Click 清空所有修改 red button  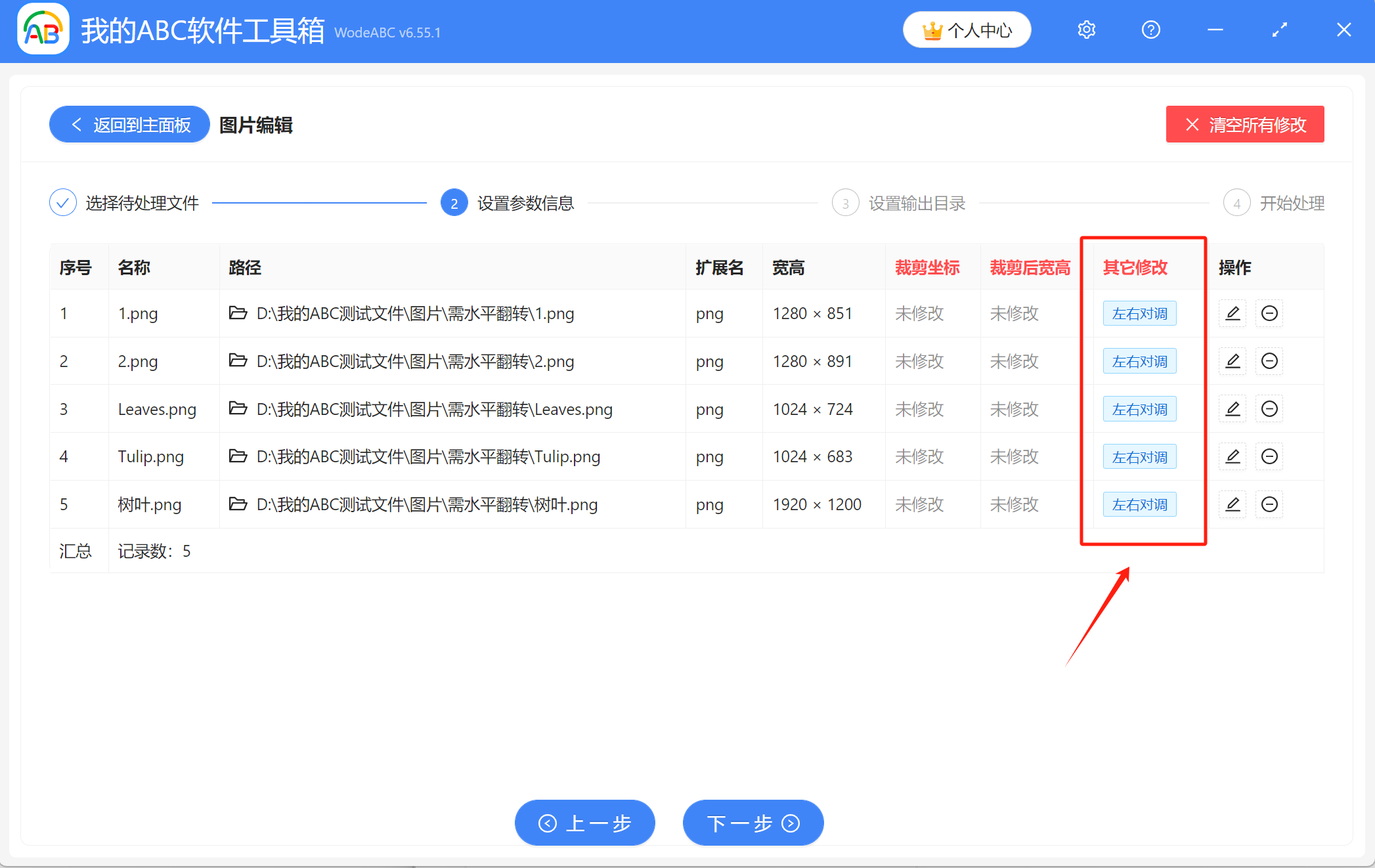[1244, 124]
